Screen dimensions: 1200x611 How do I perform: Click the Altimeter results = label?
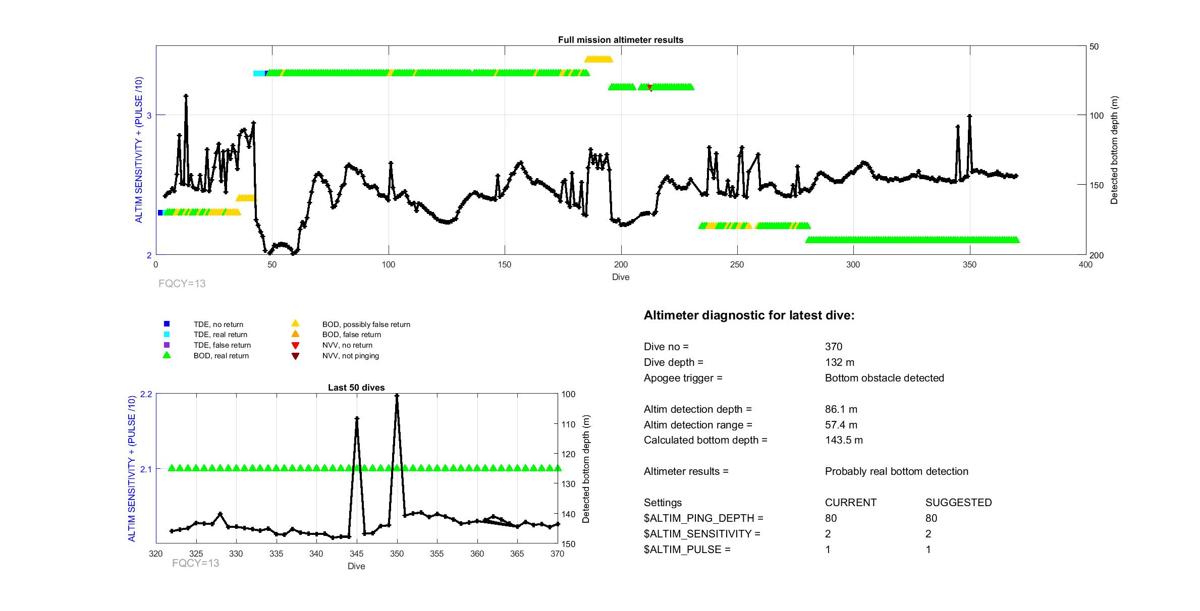click(x=687, y=471)
